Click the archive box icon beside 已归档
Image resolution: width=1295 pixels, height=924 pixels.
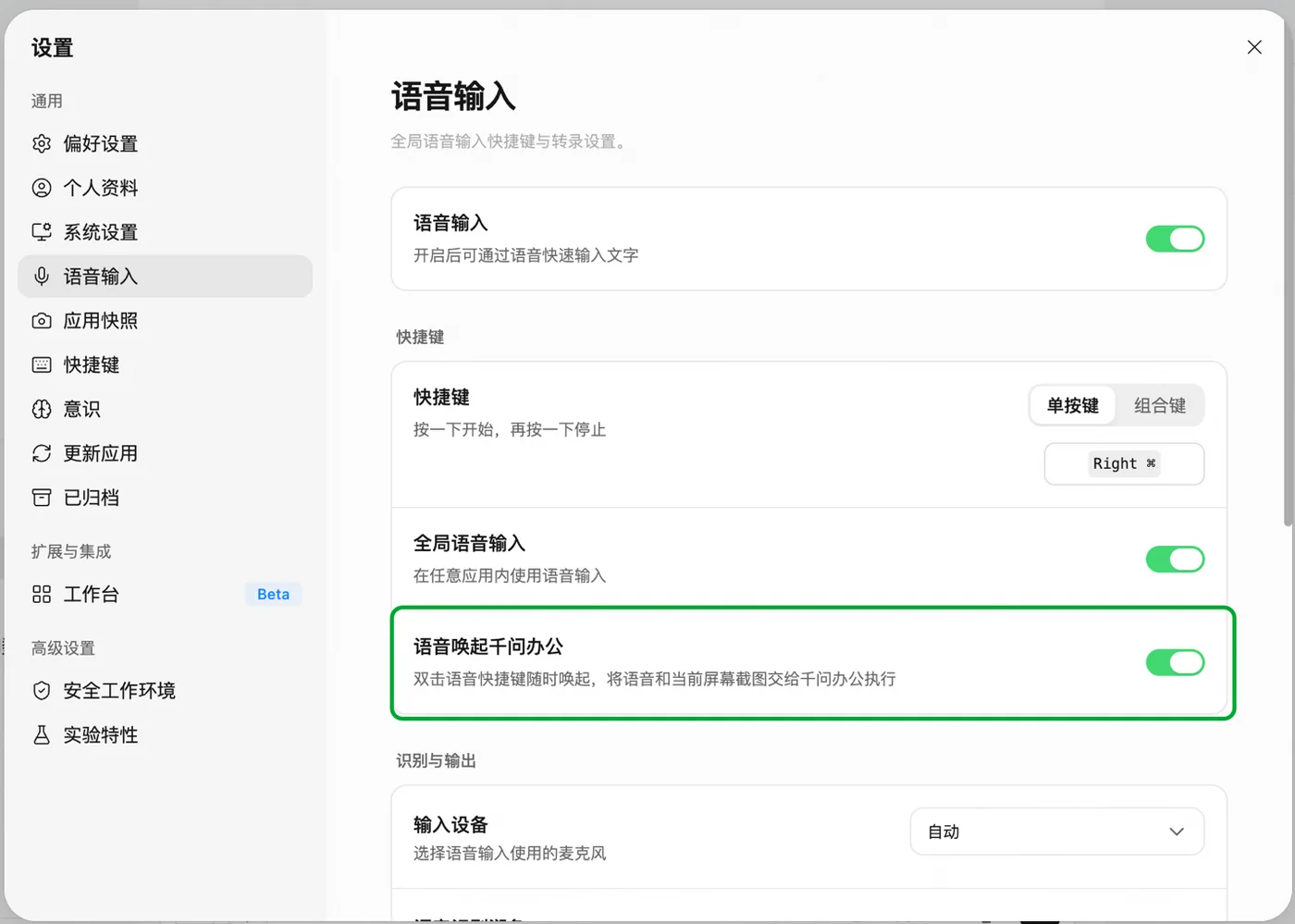coord(42,498)
